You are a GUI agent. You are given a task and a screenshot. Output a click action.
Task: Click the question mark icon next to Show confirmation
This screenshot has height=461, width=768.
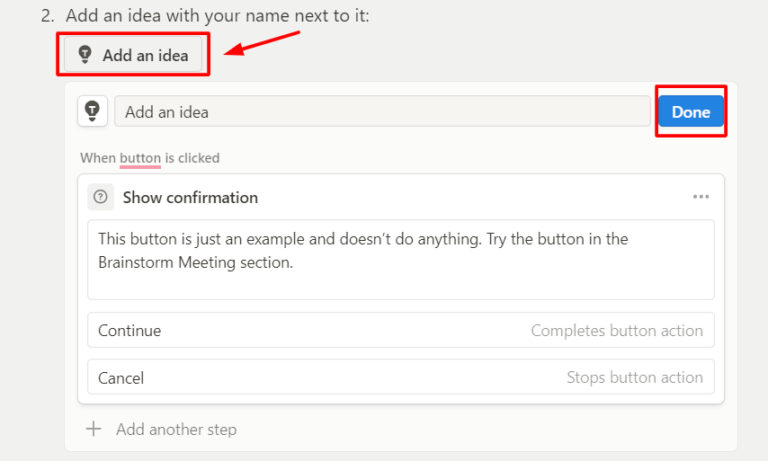pyautogui.click(x=100, y=197)
